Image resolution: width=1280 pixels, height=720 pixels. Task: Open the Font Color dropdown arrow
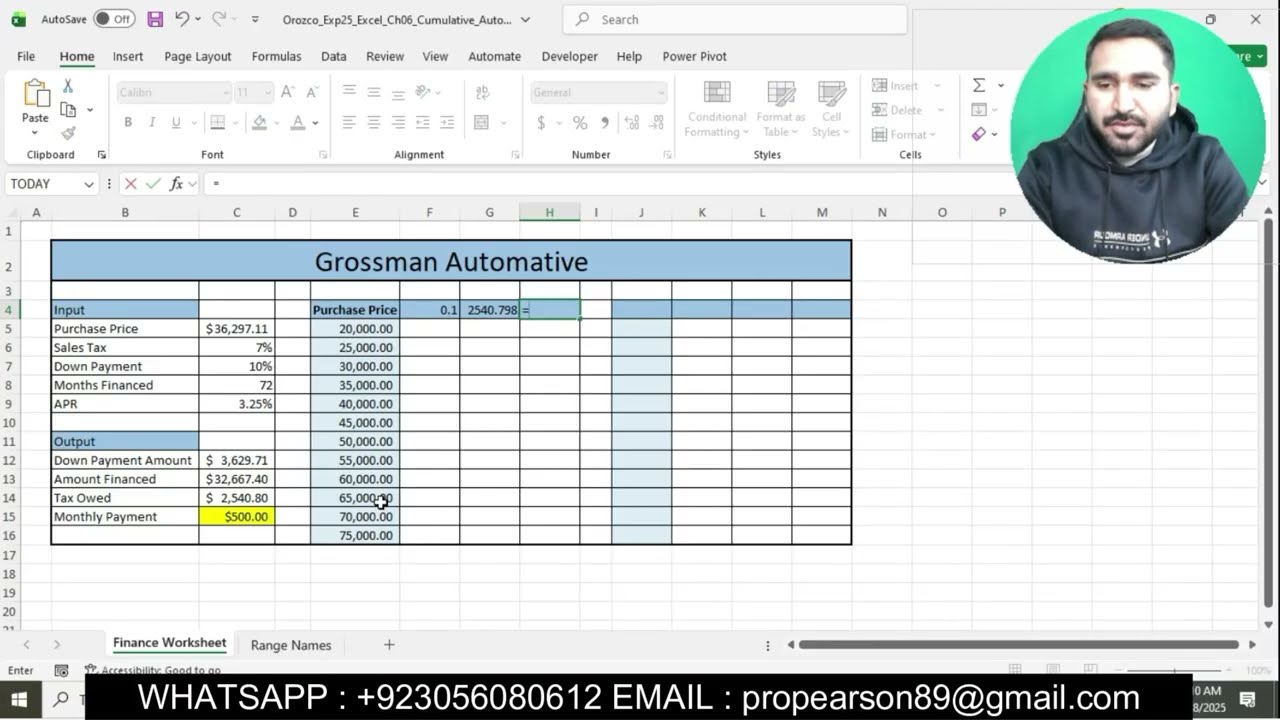coord(315,122)
